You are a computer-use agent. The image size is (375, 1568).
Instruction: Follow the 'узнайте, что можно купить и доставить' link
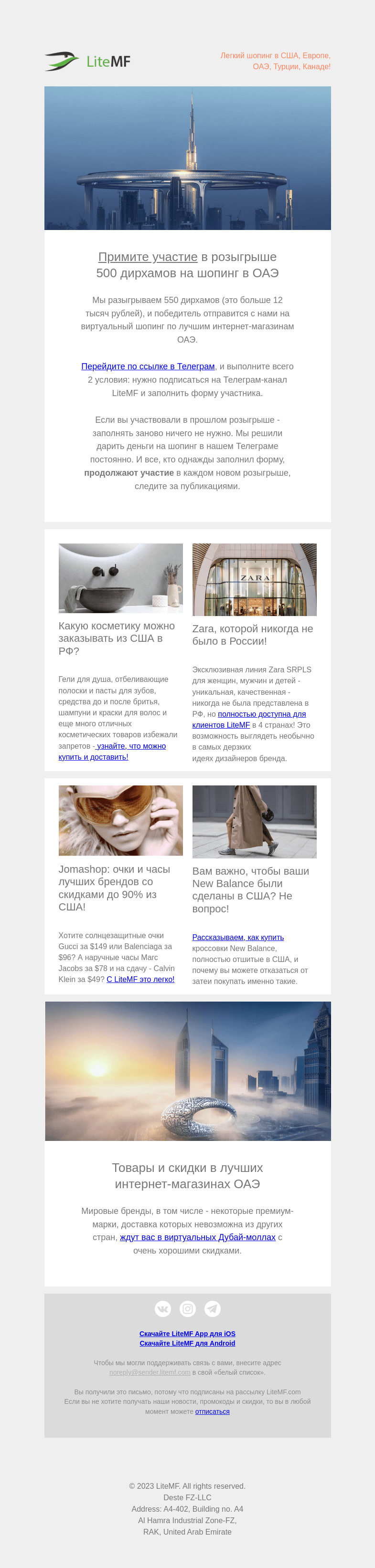pos(112,752)
